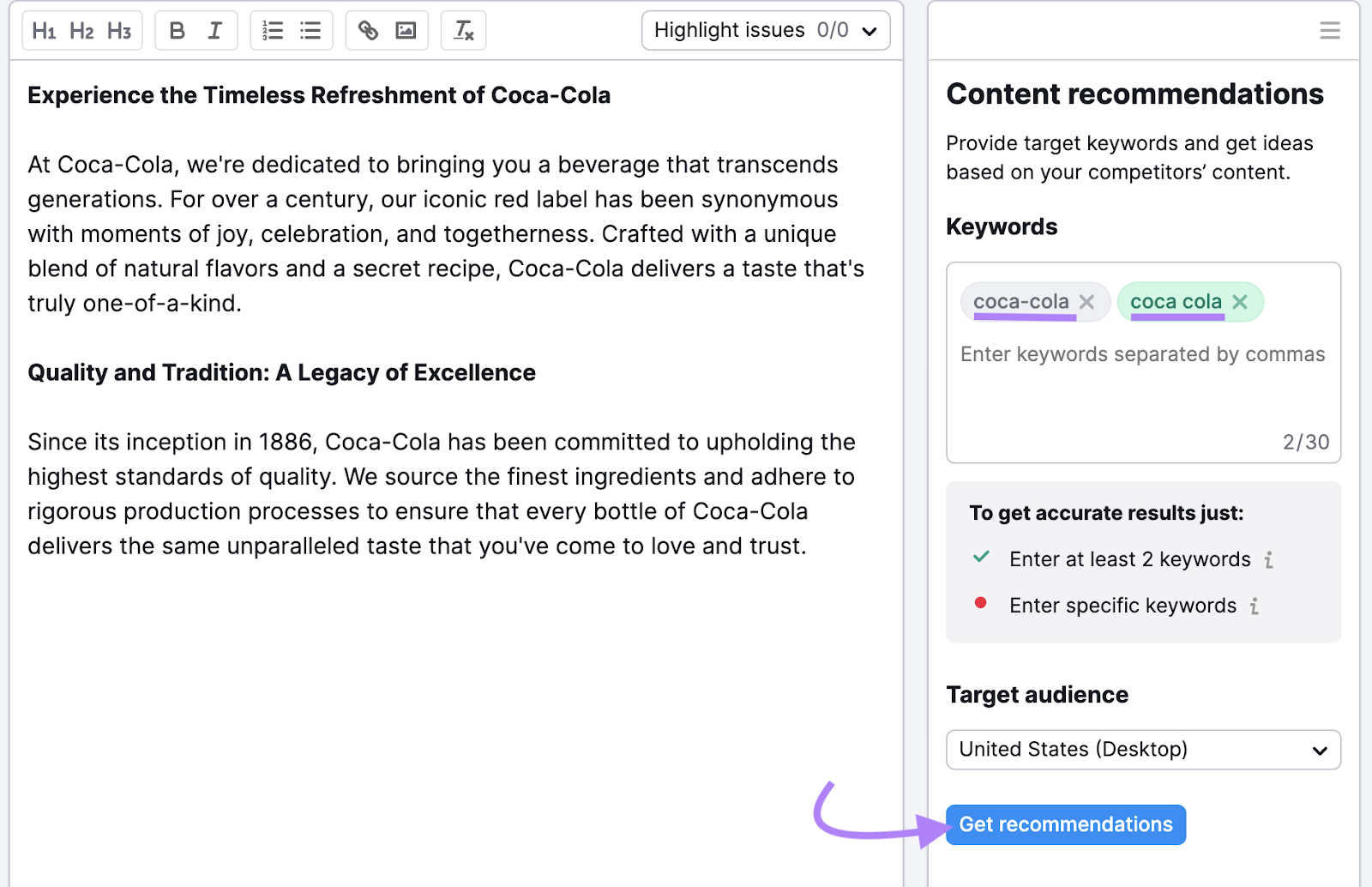This screenshot has width=1372, height=887.
Task: Click the 'Quality and Tradition' heading
Action: [x=281, y=373]
